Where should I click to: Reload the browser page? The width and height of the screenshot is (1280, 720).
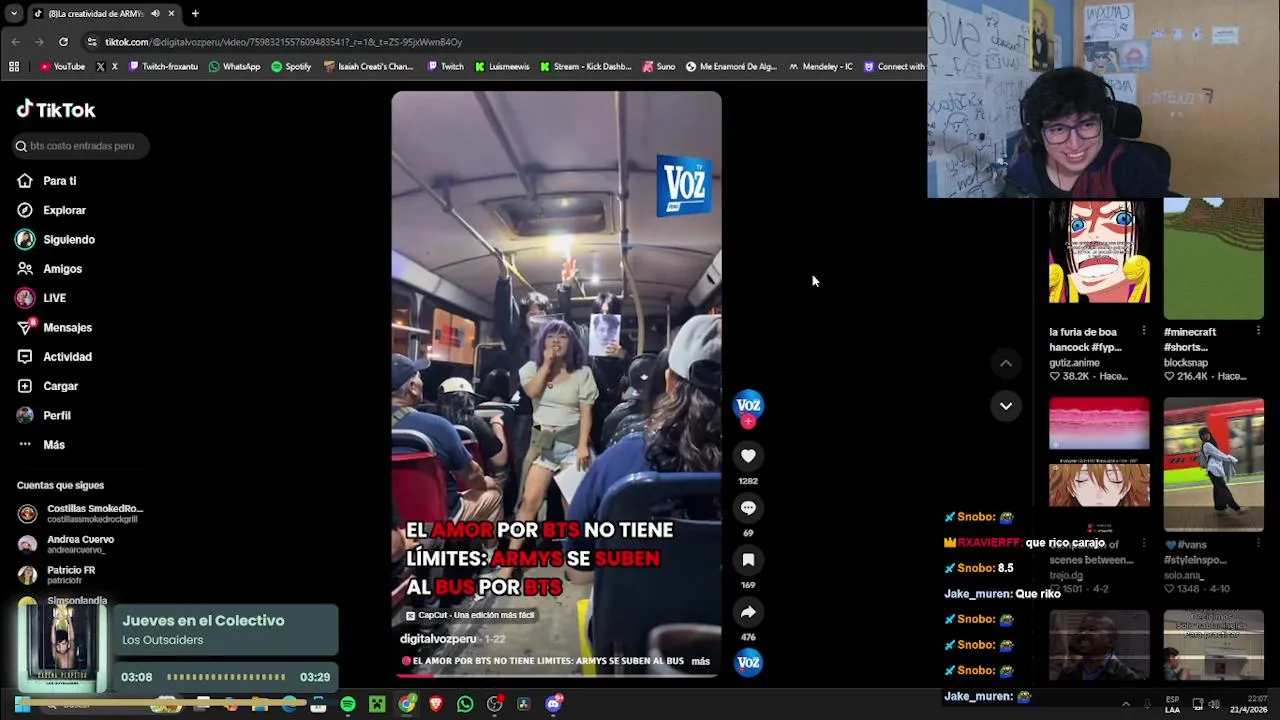click(x=63, y=42)
